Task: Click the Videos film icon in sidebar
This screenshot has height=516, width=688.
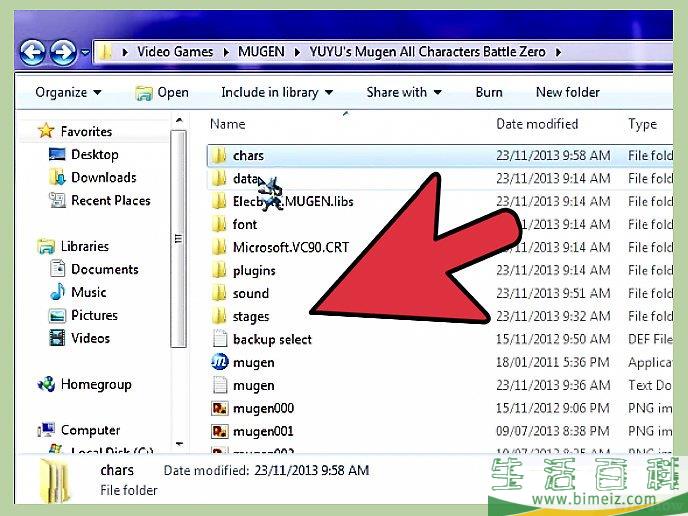Action: (57, 338)
